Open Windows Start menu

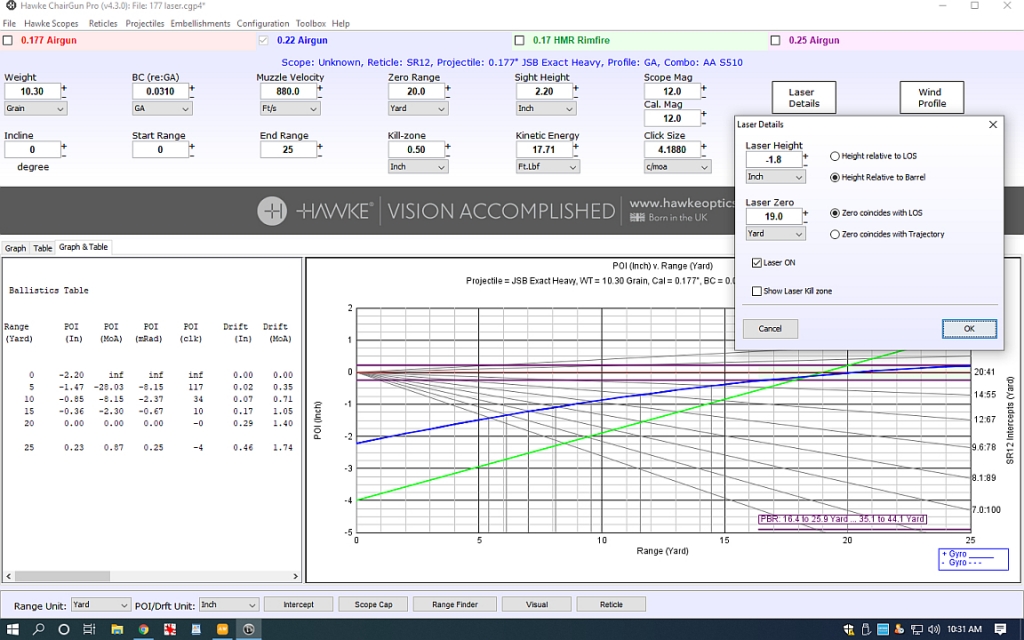click(x=12, y=630)
